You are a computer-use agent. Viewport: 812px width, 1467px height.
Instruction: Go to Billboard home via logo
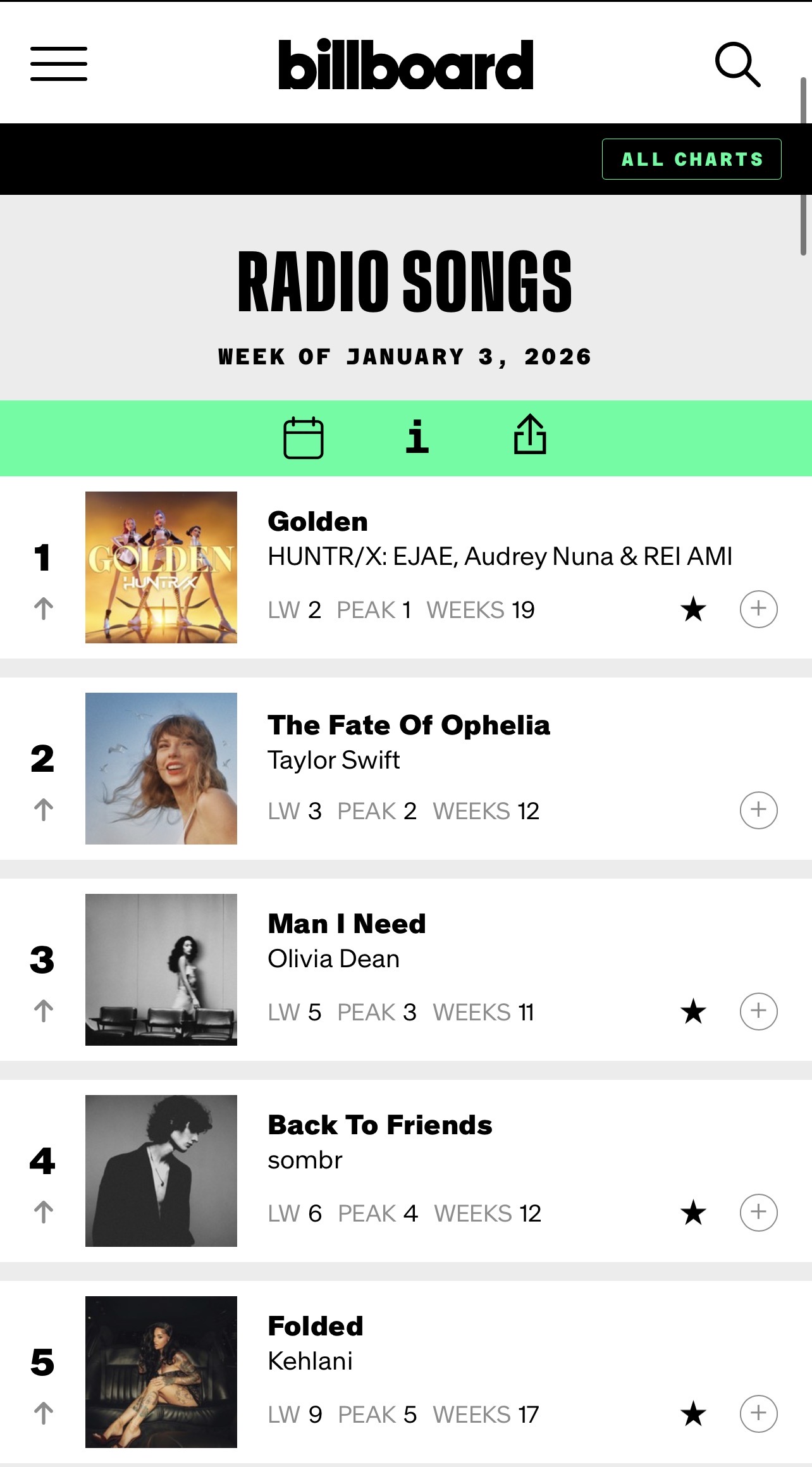pos(405,65)
